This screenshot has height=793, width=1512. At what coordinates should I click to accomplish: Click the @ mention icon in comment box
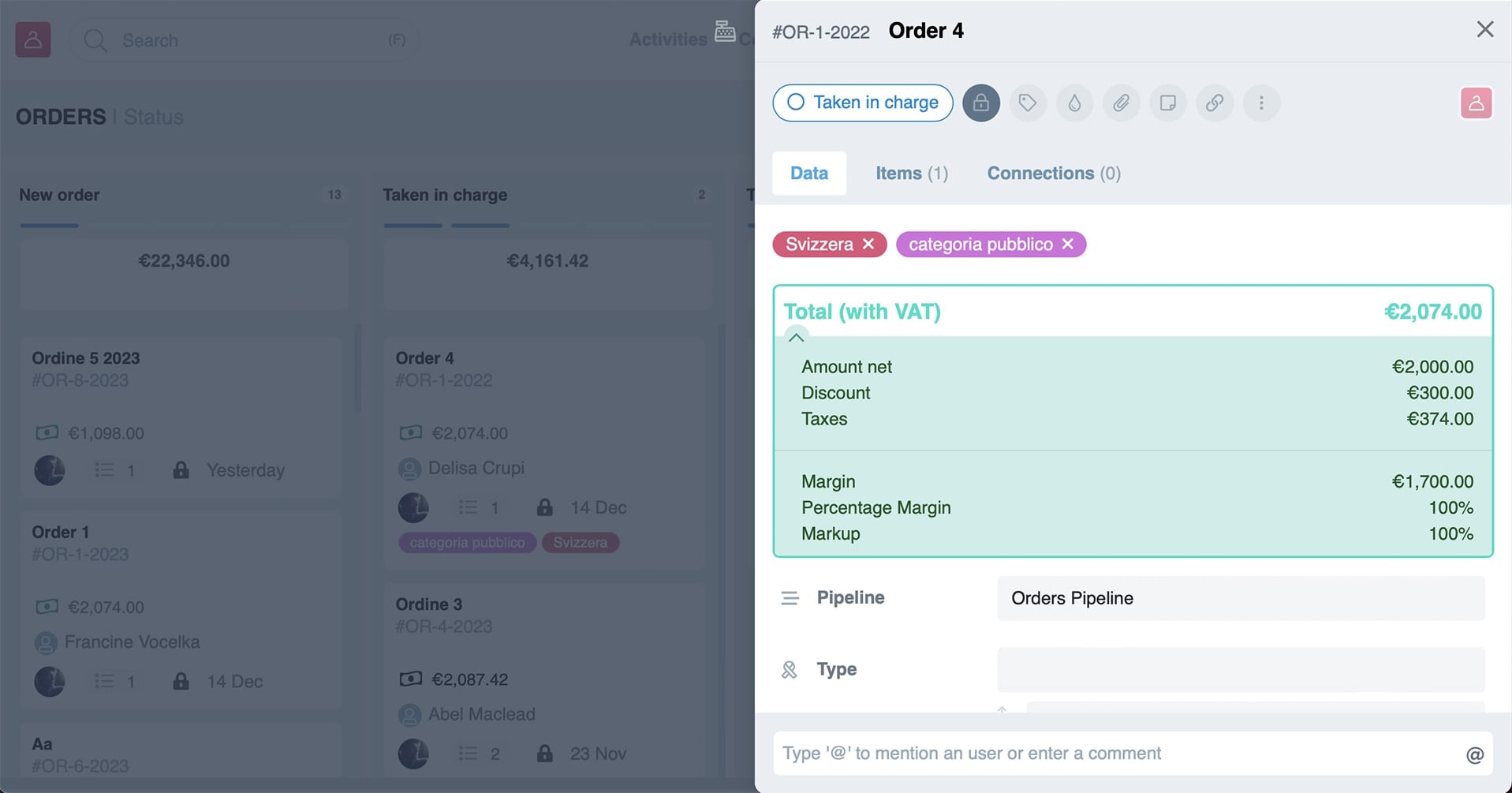1473,754
